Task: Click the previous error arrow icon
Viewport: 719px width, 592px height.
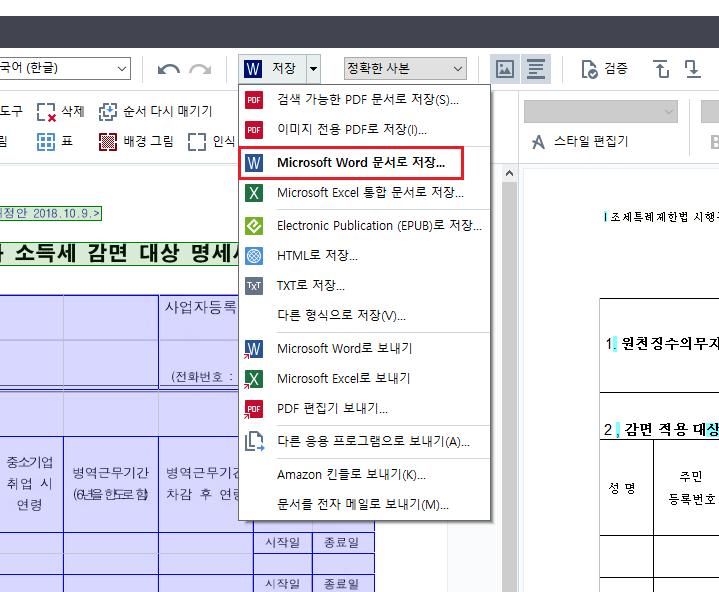Action: click(x=661, y=69)
